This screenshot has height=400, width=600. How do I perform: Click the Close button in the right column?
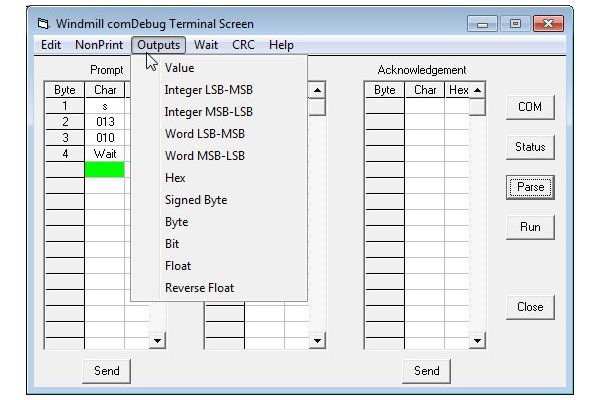point(530,307)
